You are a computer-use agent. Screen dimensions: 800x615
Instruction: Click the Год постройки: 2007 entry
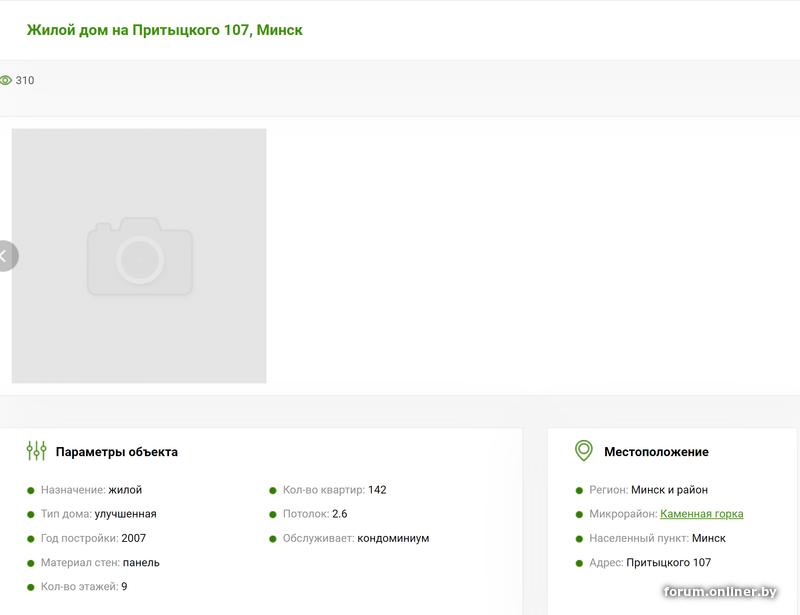[93, 538]
